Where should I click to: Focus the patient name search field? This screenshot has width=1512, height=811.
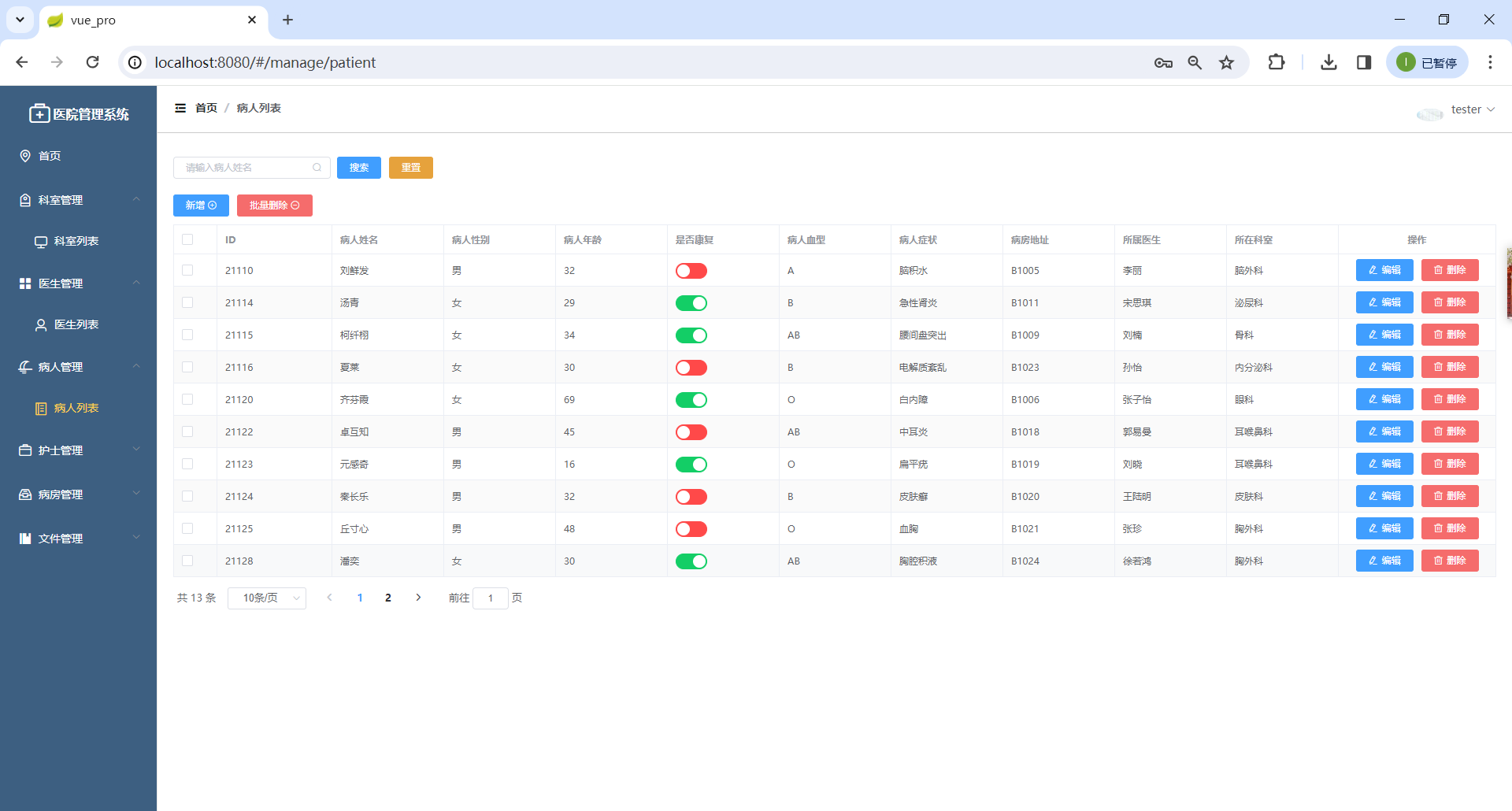[x=252, y=168]
